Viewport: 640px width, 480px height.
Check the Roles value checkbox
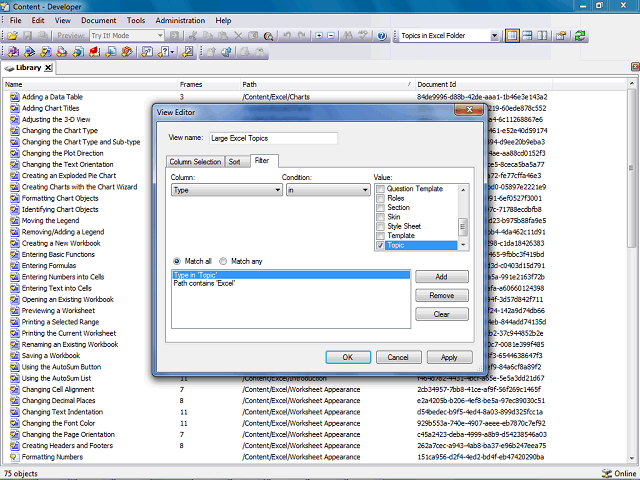pos(380,198)
